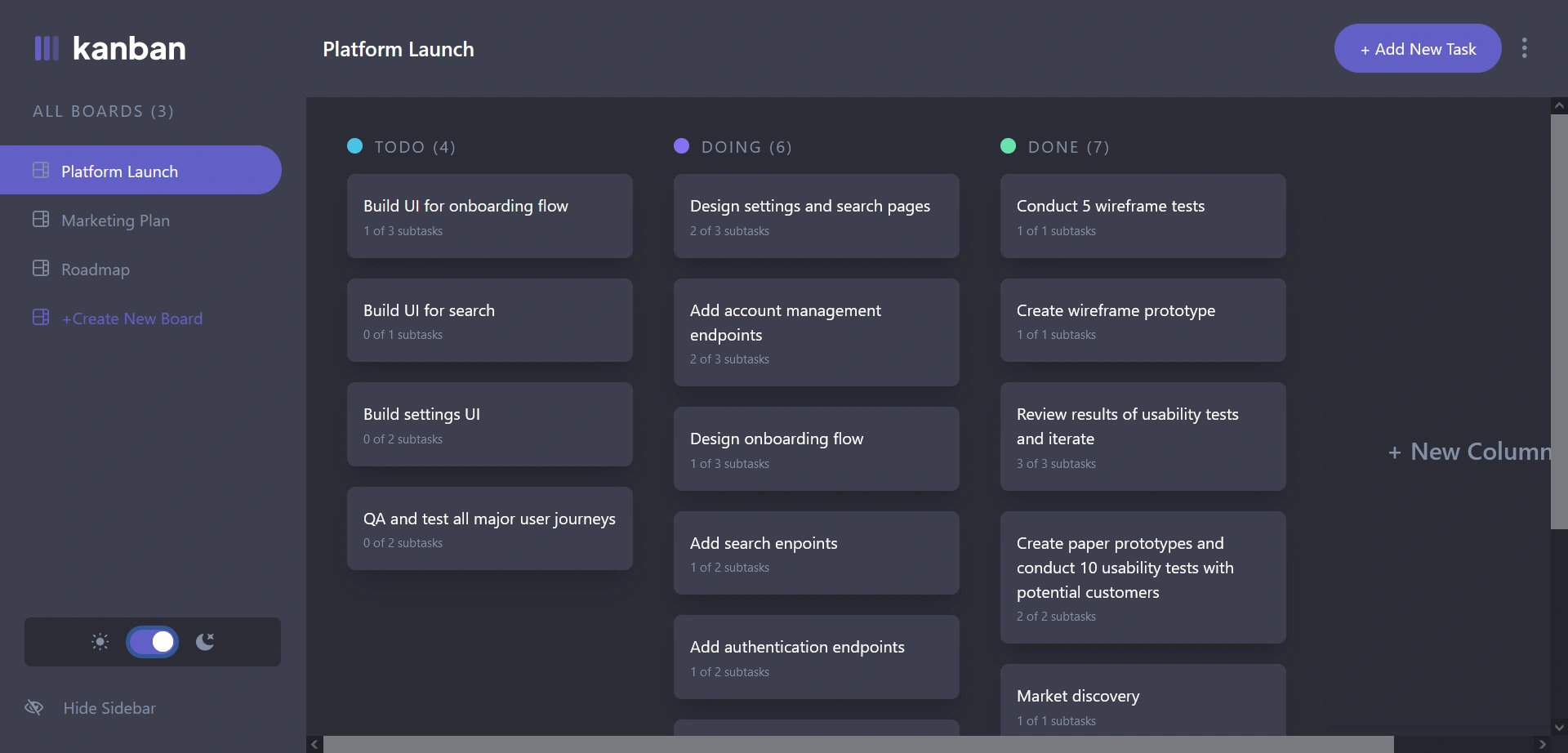Click the eye icon next to Hide Sidebar
Viewport: 1568px width, 753px height.
pos(33,707)
